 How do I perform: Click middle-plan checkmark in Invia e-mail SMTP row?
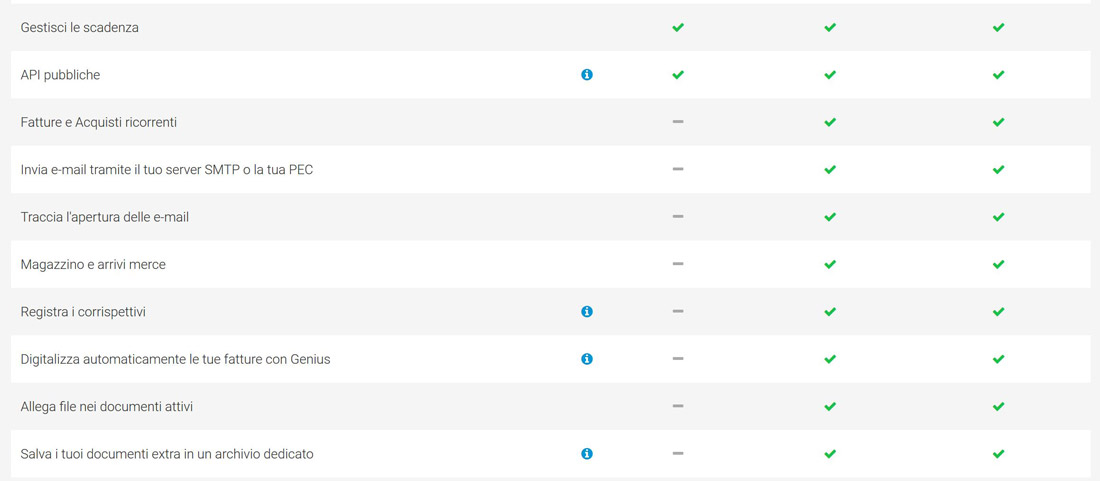pyautogui.click(x=830, y=169)
